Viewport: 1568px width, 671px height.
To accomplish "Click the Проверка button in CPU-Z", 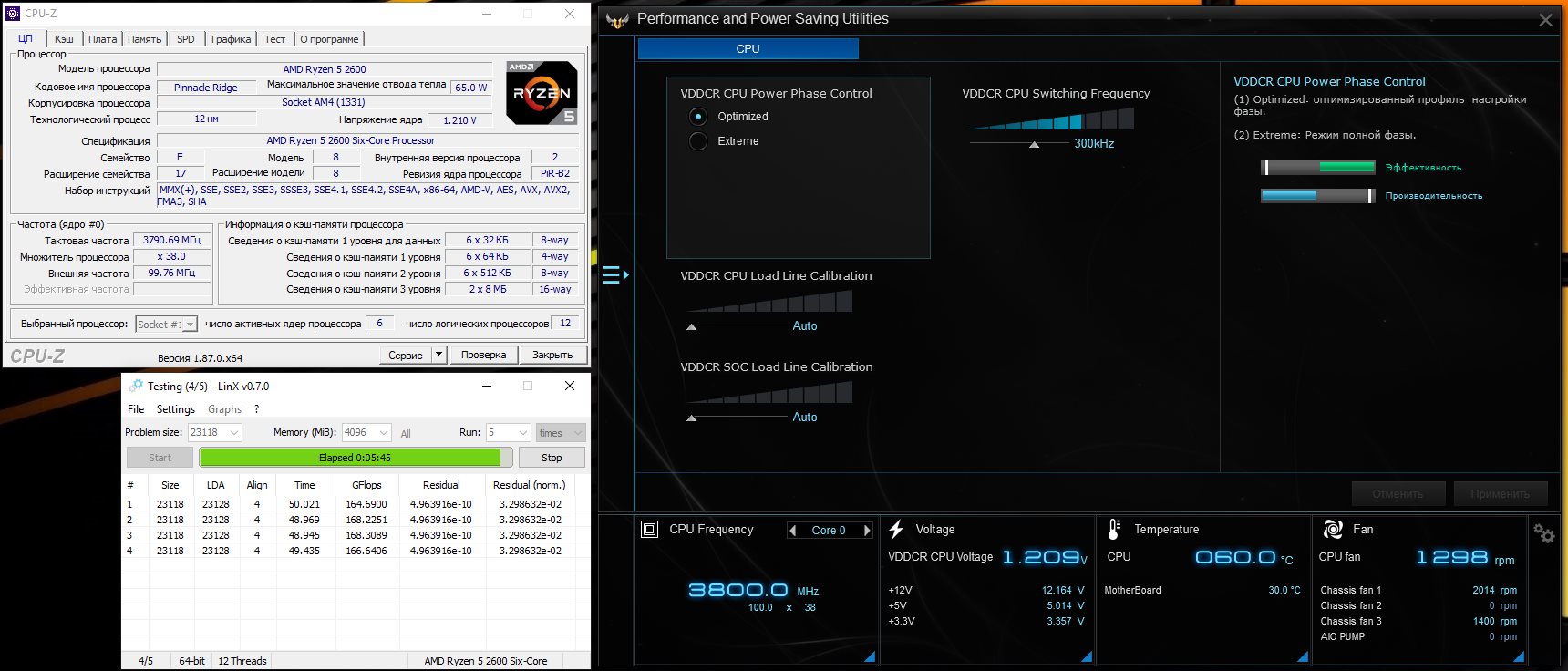I will 483,355.
